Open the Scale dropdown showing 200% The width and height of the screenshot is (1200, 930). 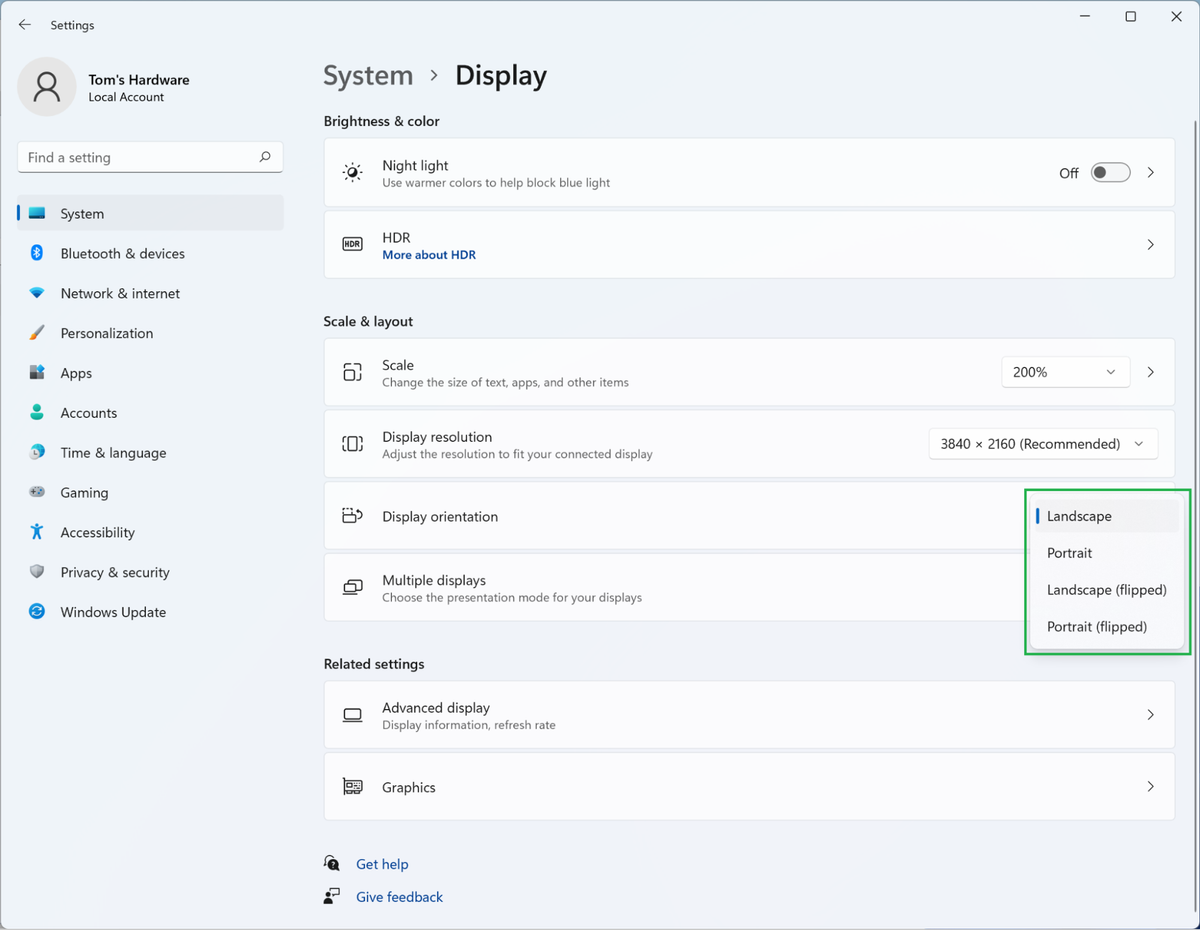[1065, 371]
